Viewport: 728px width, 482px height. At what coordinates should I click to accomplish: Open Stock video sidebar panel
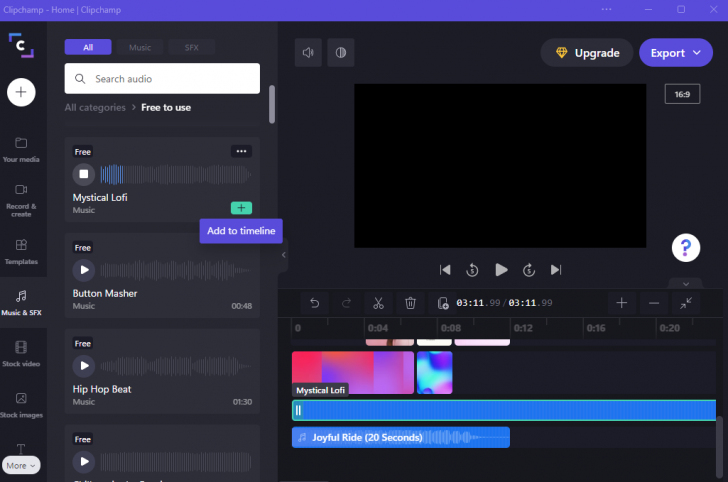click(21, 354)
